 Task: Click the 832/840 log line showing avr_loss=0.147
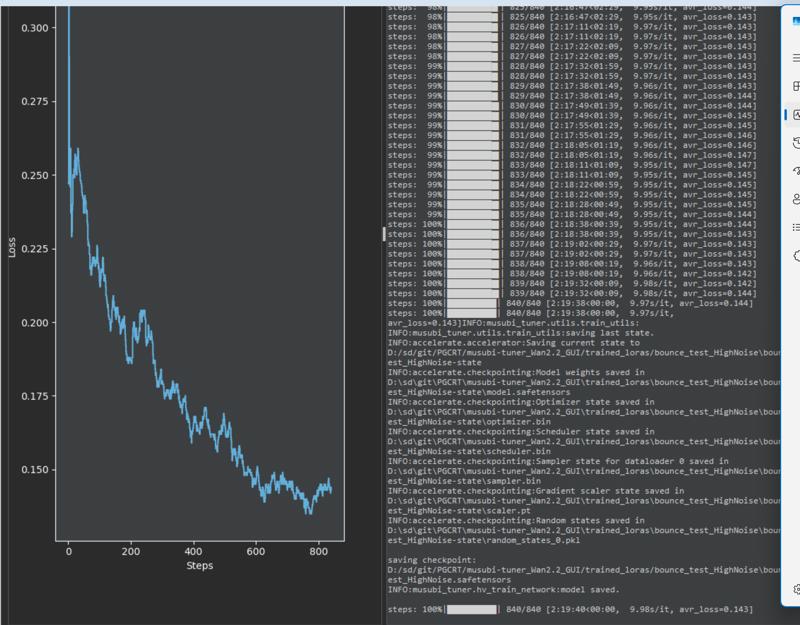572,155
